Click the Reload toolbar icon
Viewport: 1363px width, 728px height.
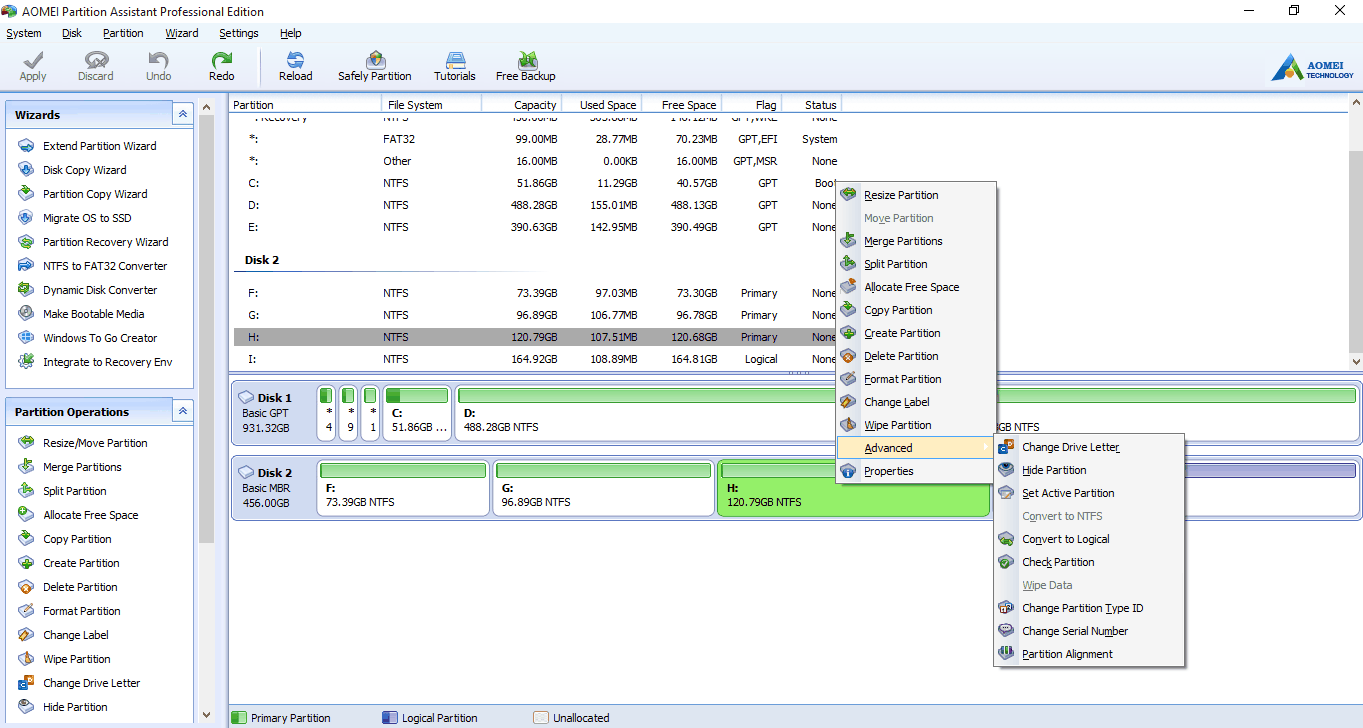pos(295,66)
